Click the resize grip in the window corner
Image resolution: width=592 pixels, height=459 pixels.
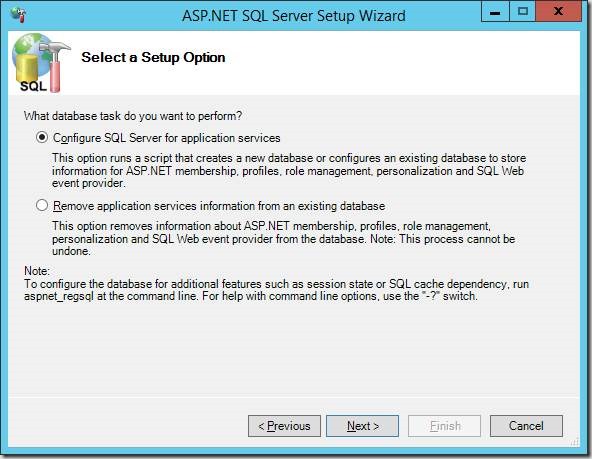pos(575,442)
